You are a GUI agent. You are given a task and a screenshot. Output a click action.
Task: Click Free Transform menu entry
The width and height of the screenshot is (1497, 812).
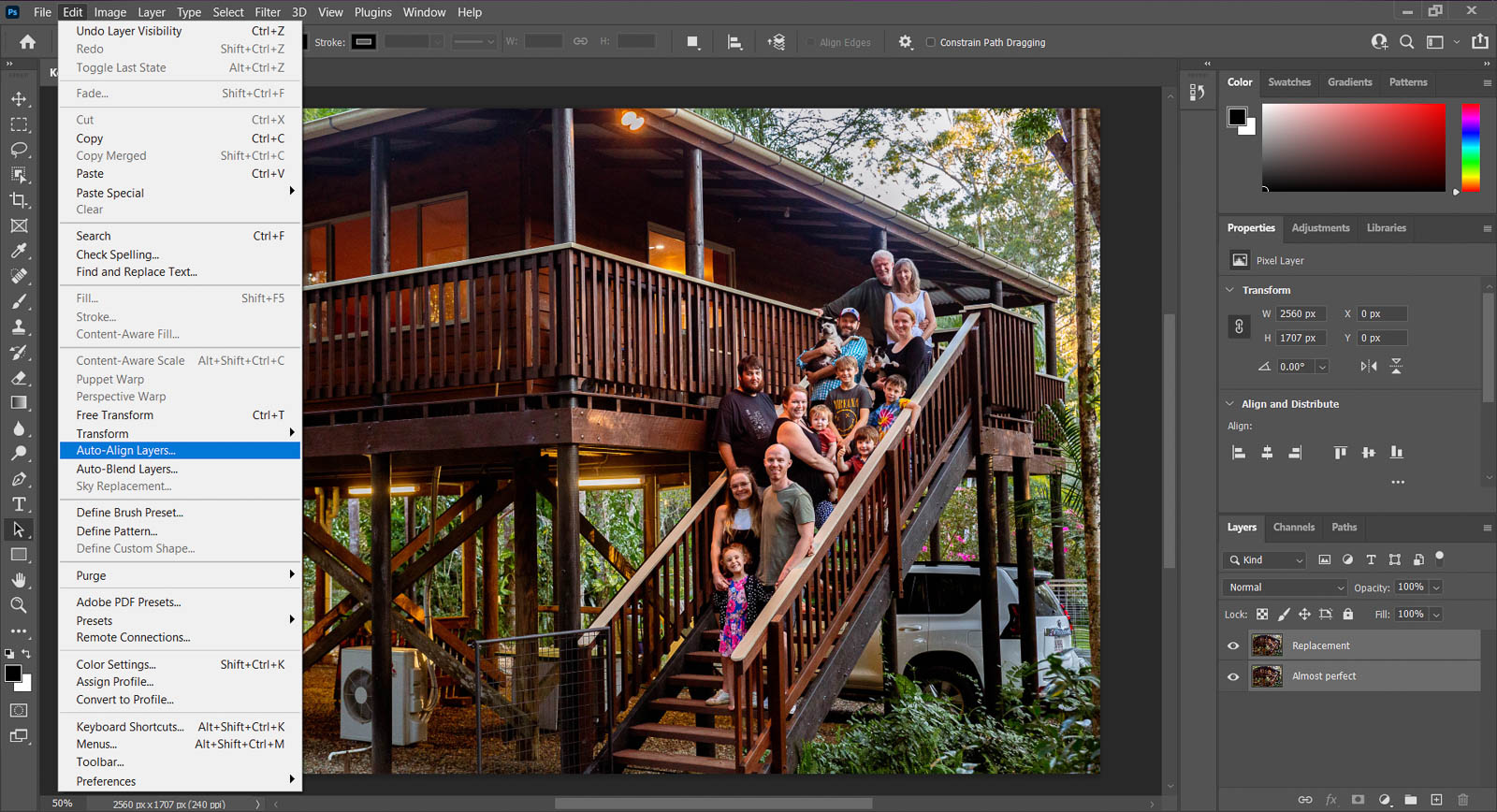[115, 415]
